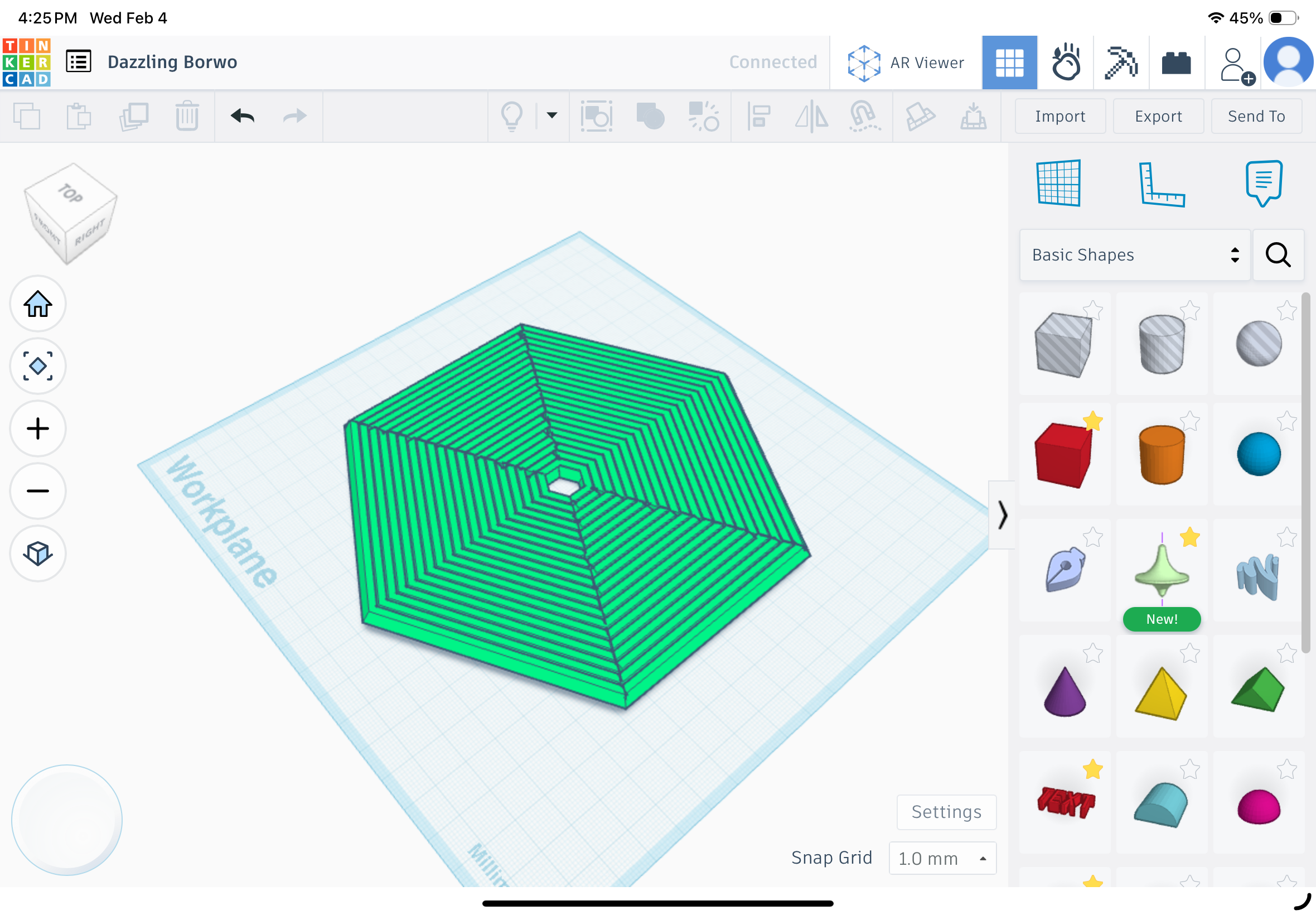Viewport: 1316px width, 915px height.
Task: Open the AR Viewer
Action: click(x=906, y=62)
